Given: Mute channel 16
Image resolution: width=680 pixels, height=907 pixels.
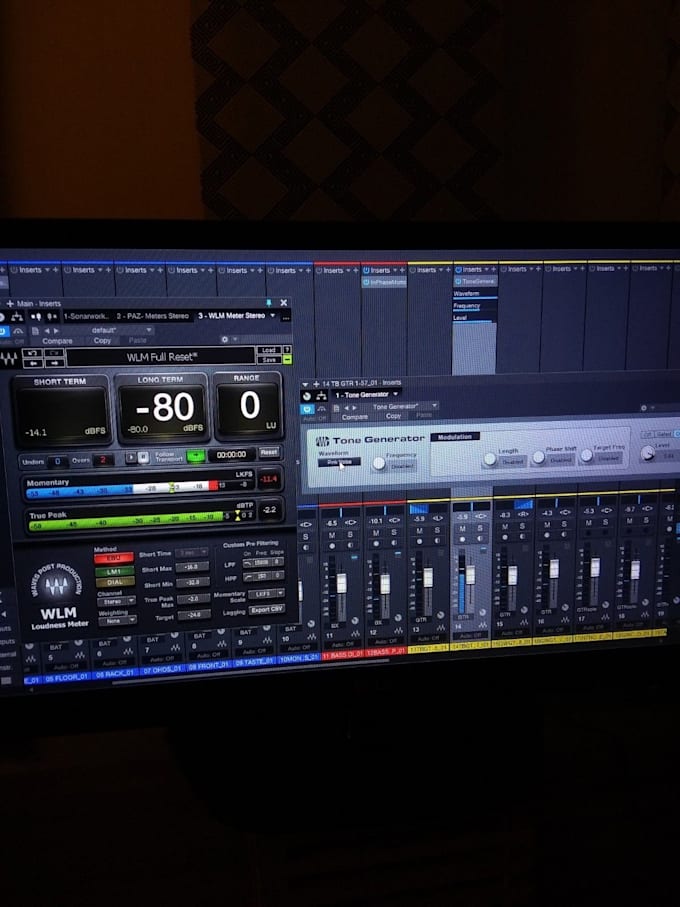Looking at the screenshot, I should [547, 525].
